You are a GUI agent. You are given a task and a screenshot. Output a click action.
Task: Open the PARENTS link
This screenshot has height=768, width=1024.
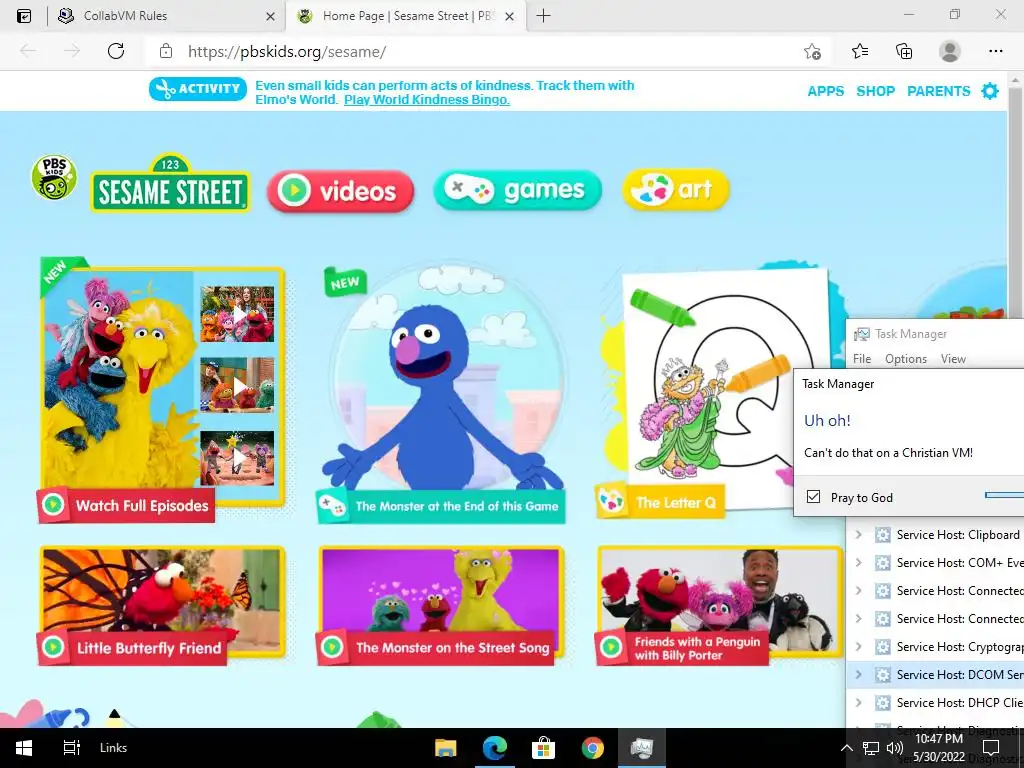pos(938,91)
